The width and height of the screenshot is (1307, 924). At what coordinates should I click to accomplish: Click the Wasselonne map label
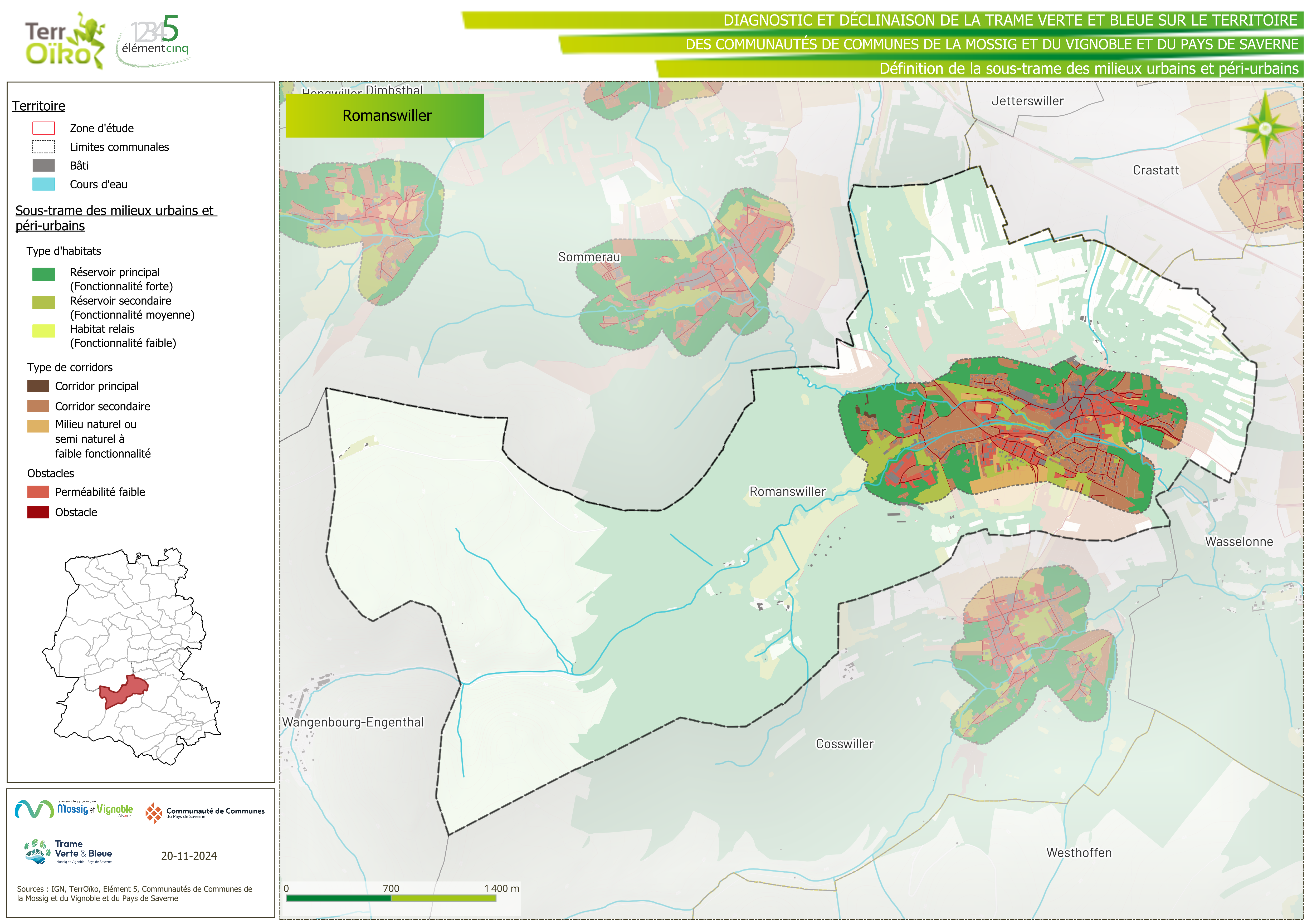(1239, 541)
